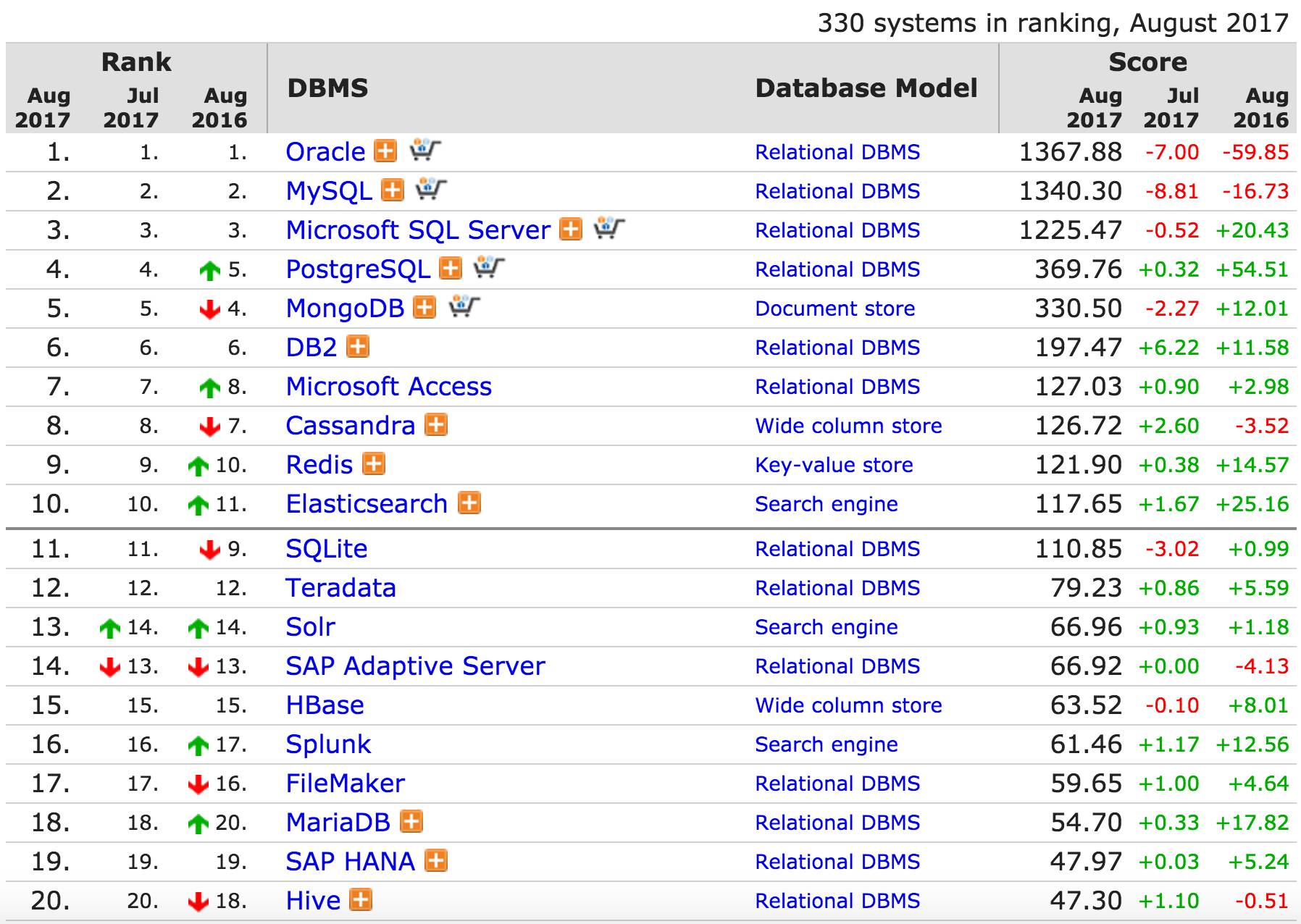
Task: Open the Oracle database link
Action: pos(325,152)
